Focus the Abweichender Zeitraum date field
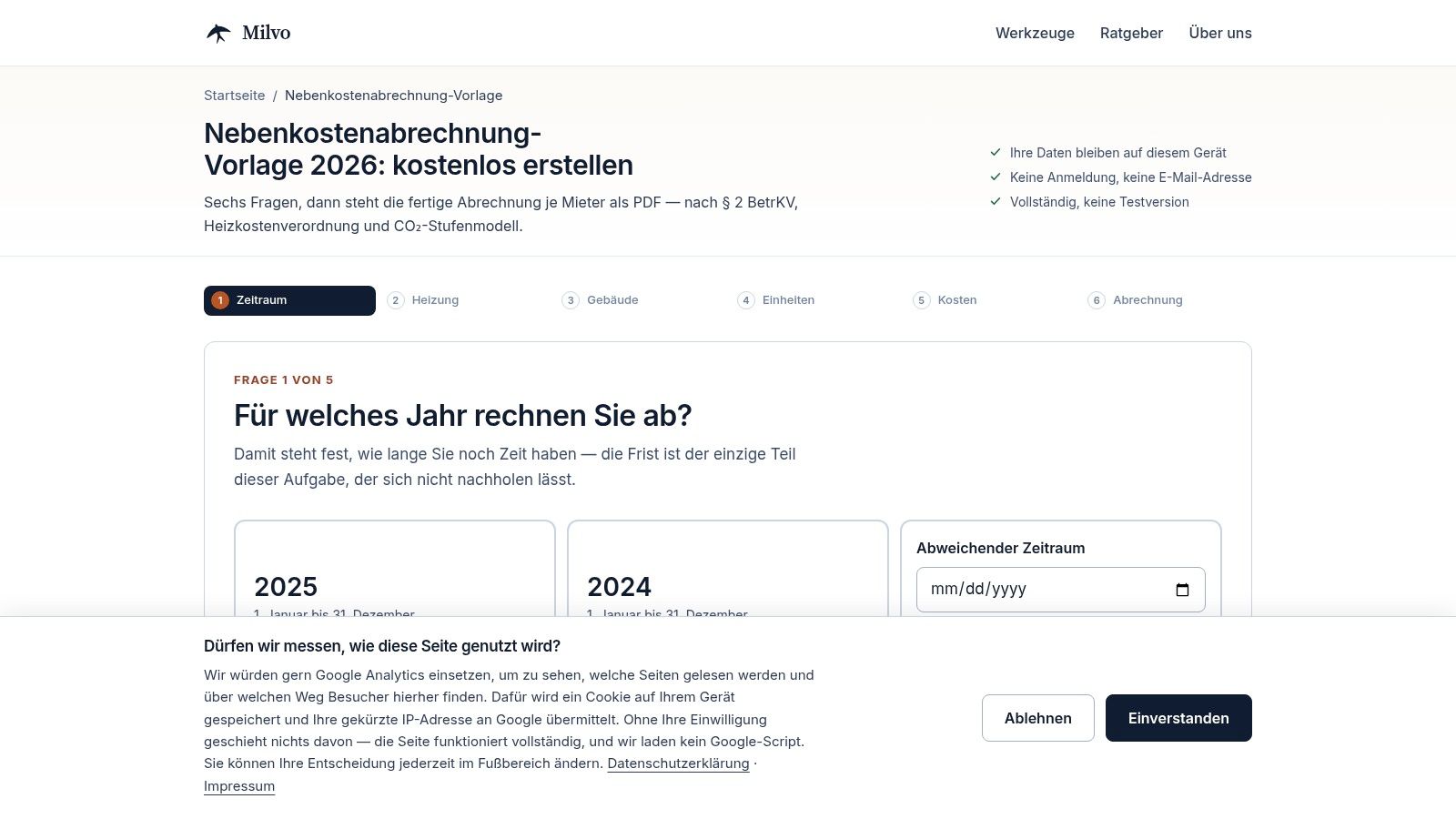The width and height of the screenshot is (1456, 819). click(x=1061, y=590)
